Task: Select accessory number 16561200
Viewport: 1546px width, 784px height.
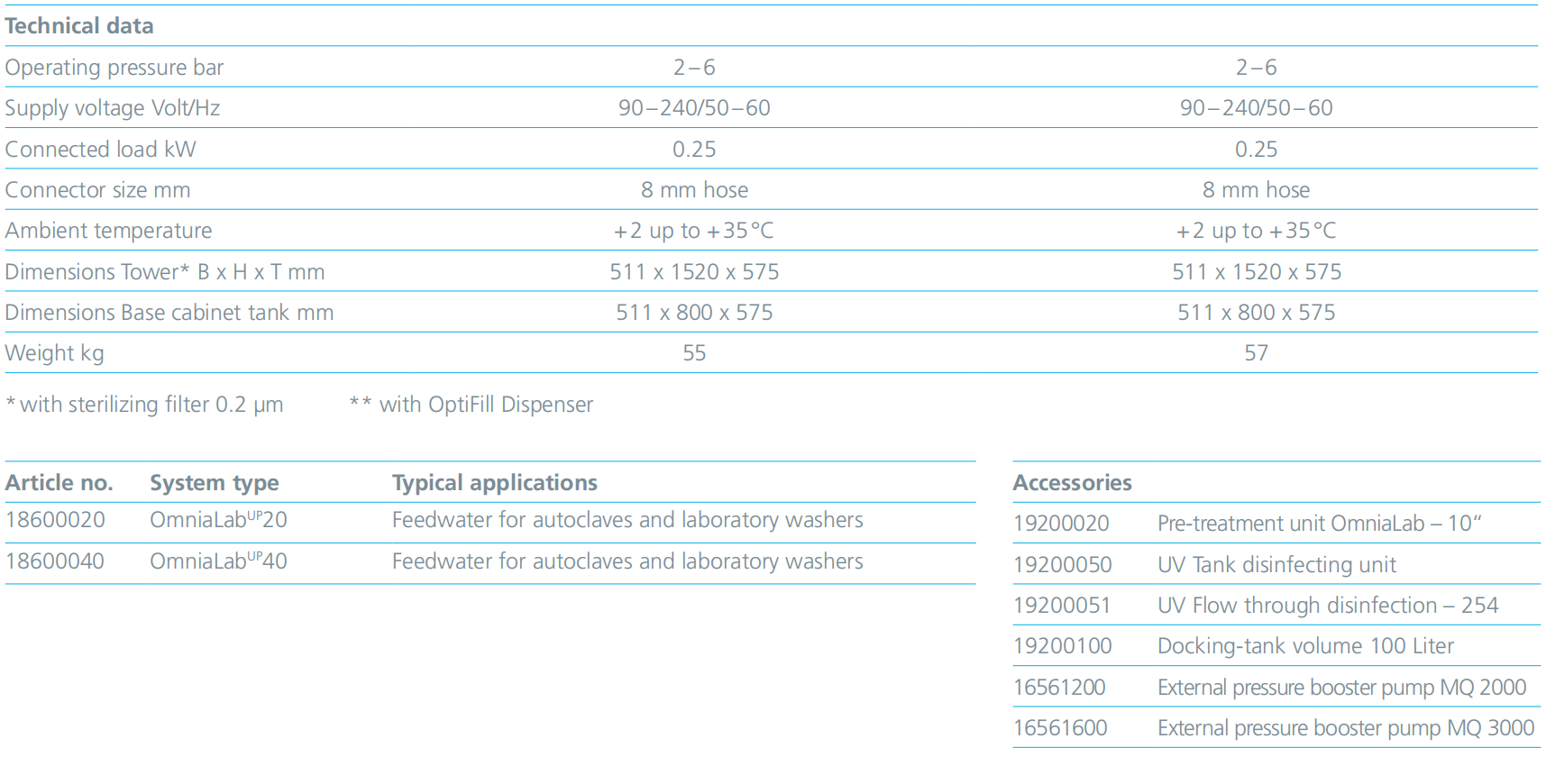Action: click(1060, 688)
